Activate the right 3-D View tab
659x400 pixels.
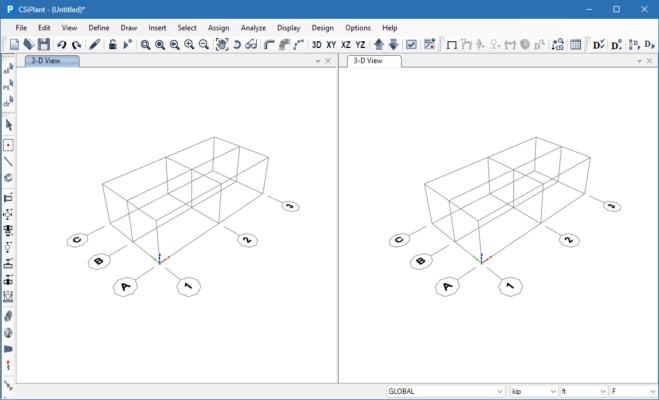click(374, 61)
